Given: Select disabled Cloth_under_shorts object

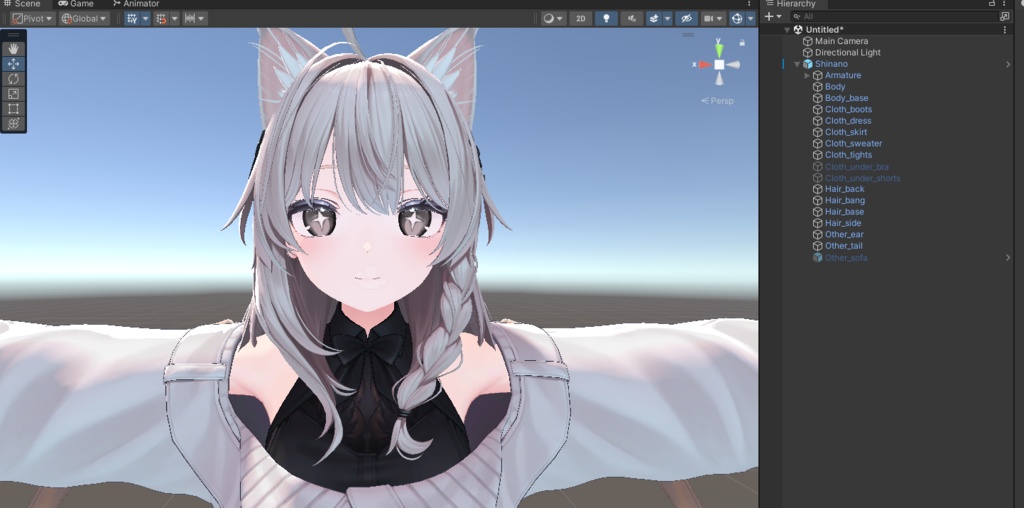Looking at the screenshot, I should coord(862,178).
